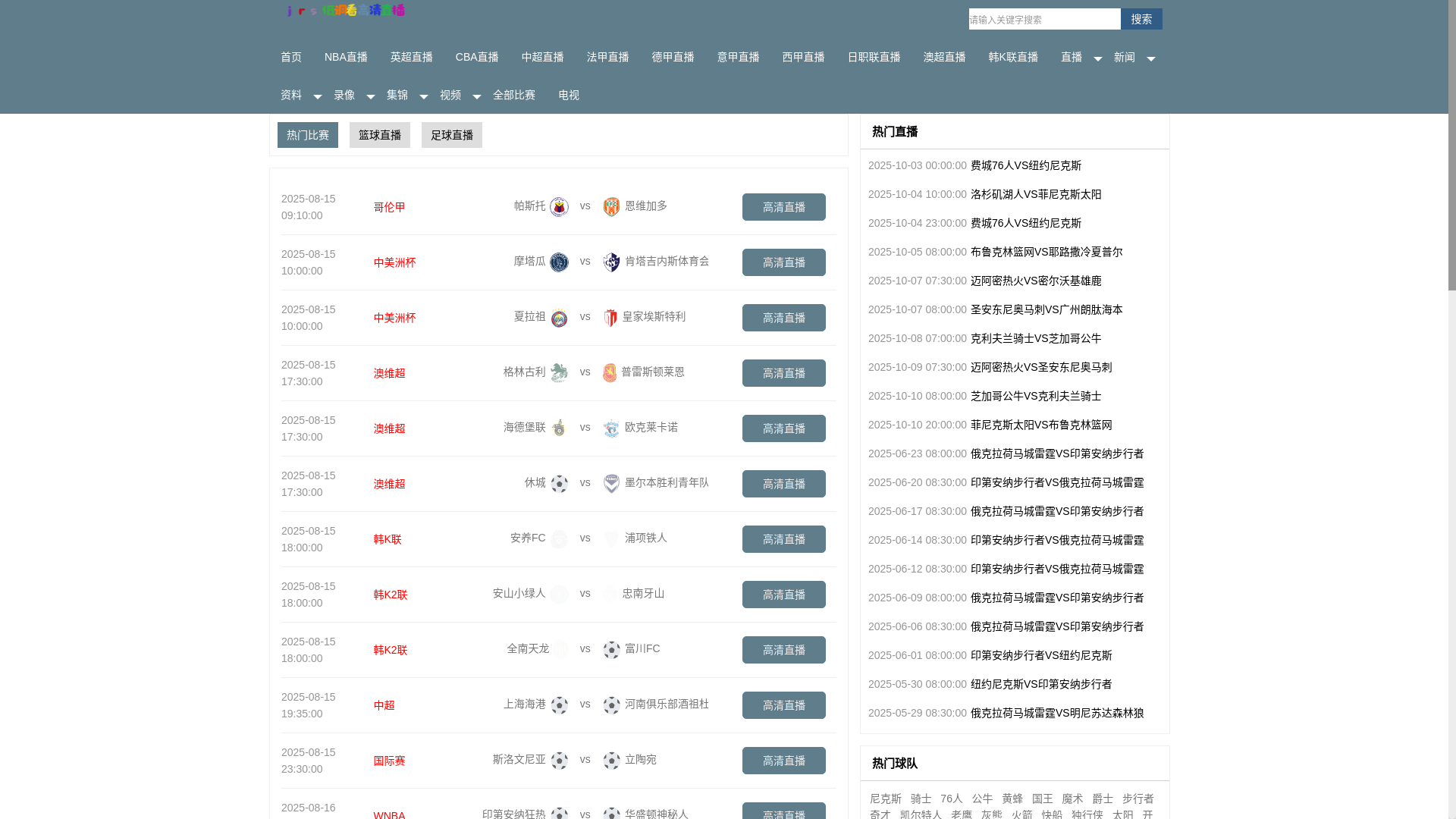Click the 皇家埃斯特利 team logo icon
This screenshot has height=819, width=1456.
[610, 318]
